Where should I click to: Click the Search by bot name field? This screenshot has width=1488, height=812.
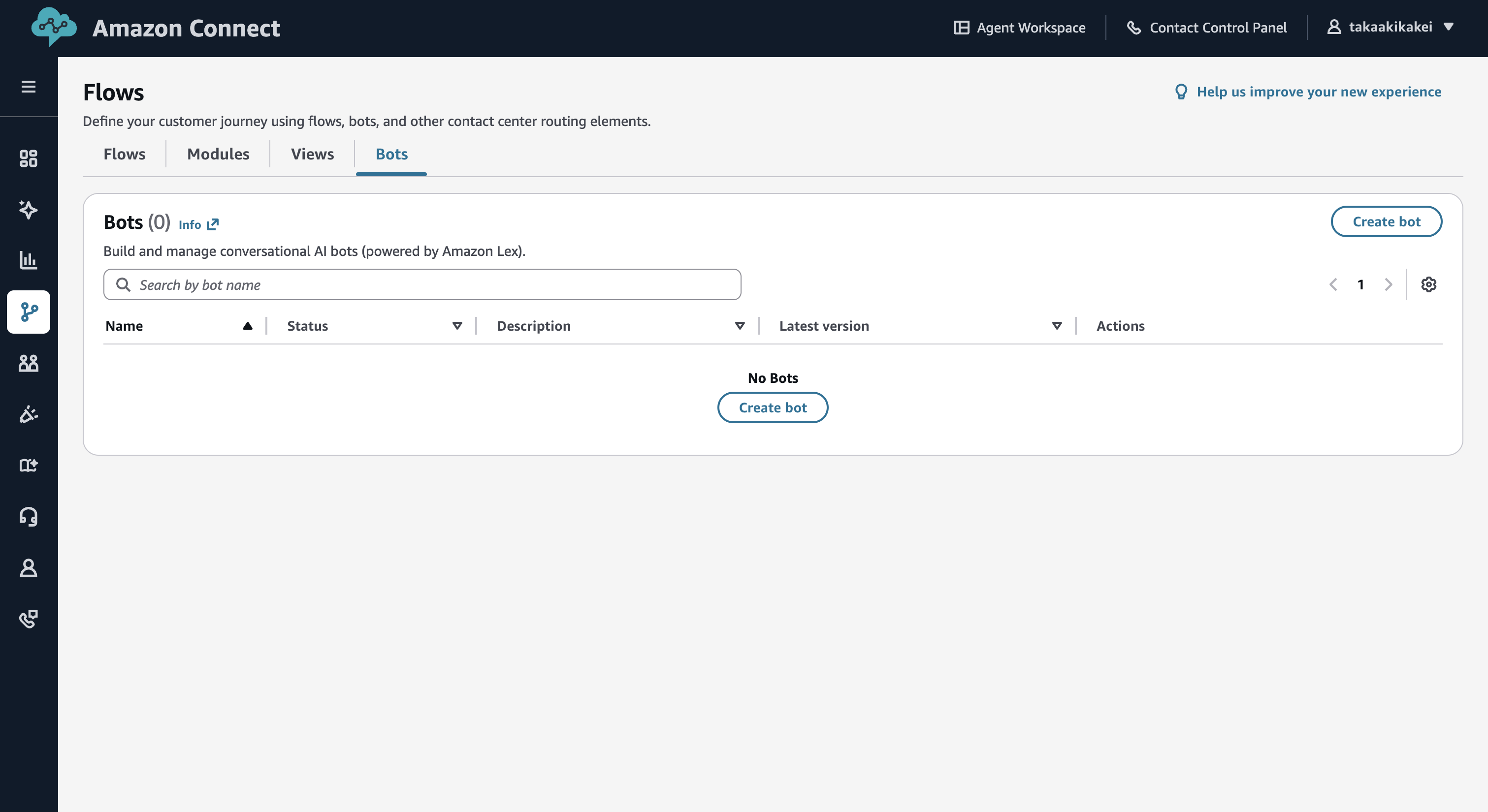[422, 284]
